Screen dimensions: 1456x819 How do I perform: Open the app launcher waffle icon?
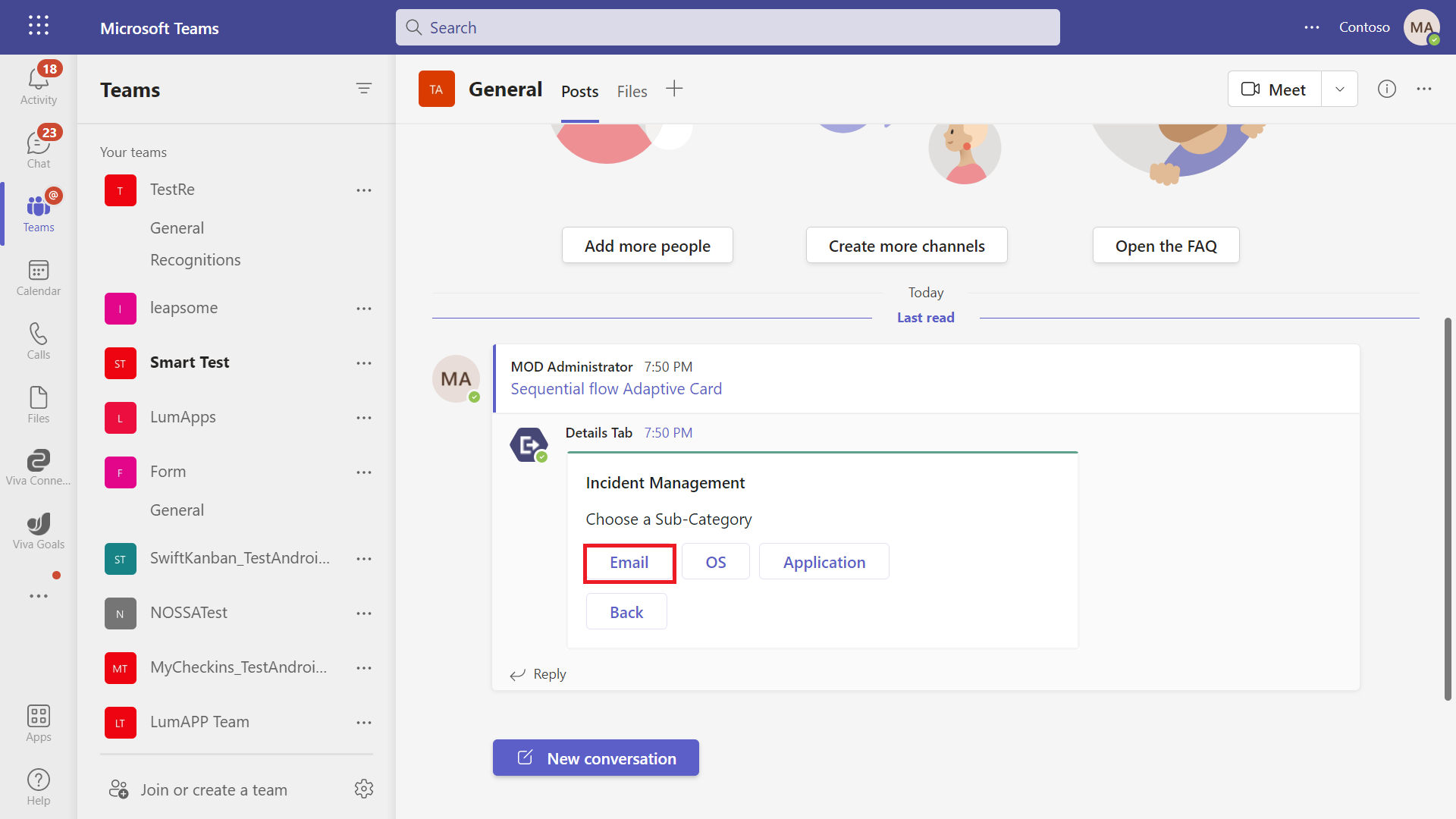(x=39, y=27)
